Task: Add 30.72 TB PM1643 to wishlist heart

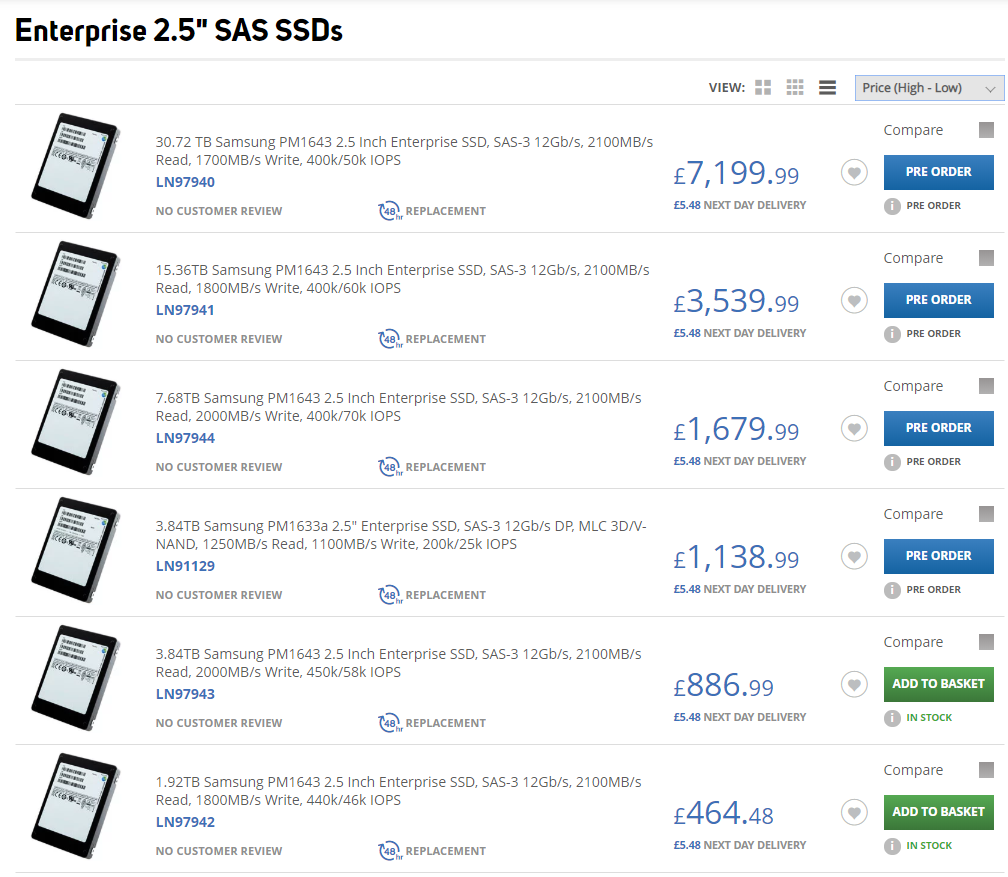Action: (854, 172)
